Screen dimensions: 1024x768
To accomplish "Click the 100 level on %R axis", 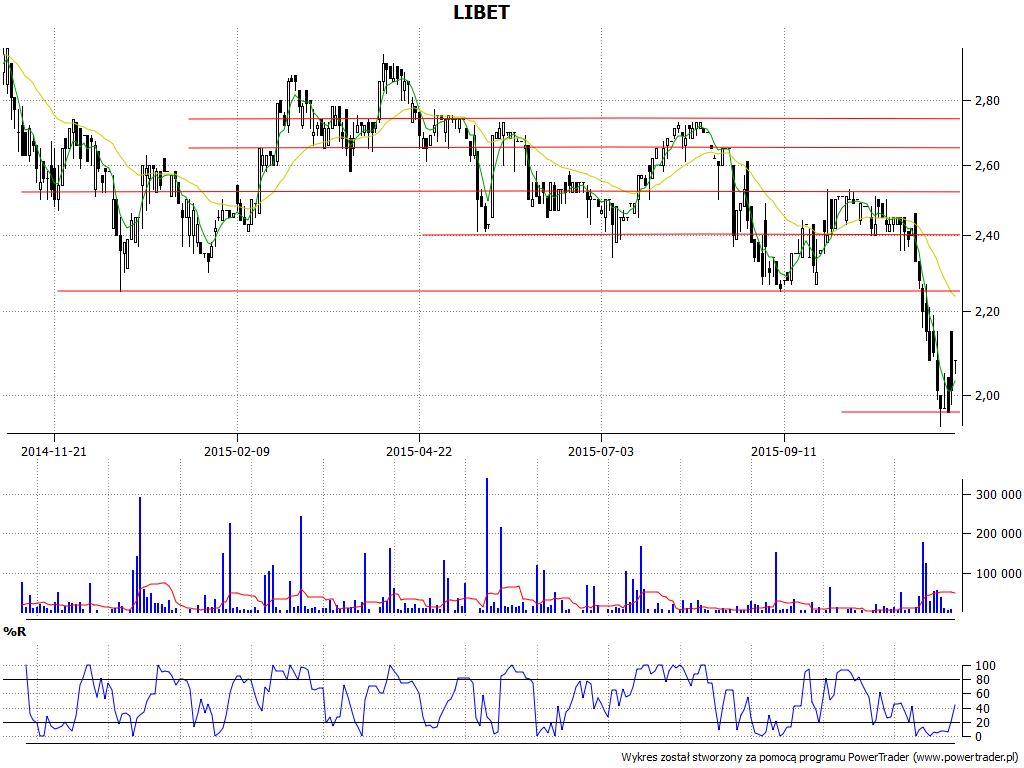I will pyautogui.click(x=985, y=666).
